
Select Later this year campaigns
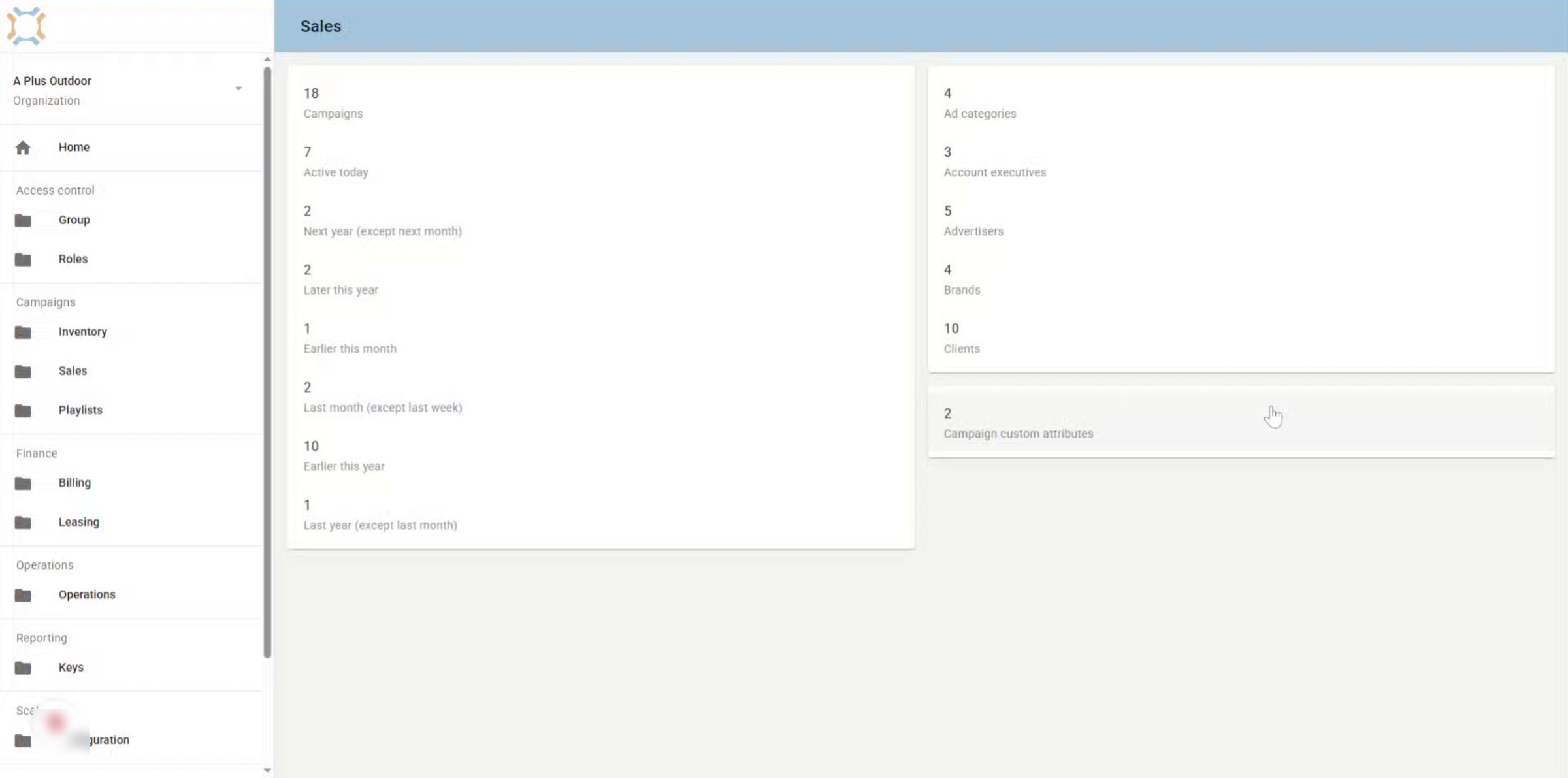point(600,280)
